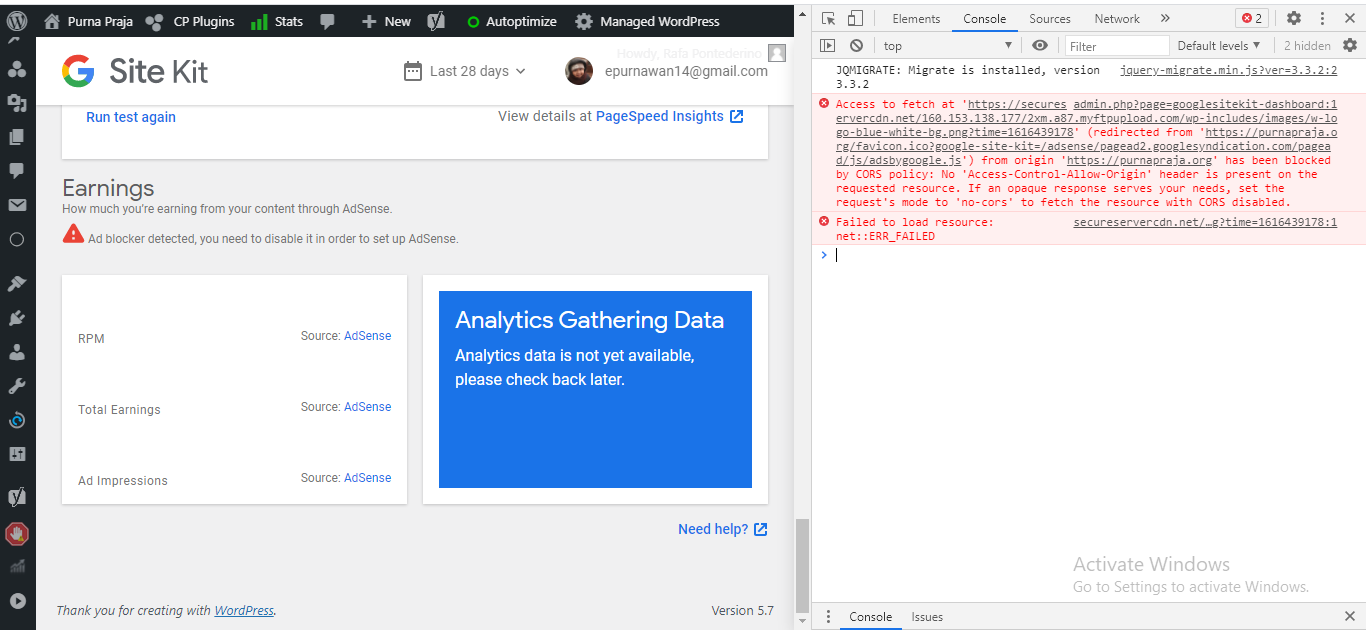
Task: Select the drawer Console tab at bottom
Action: pyautogui.click(x=871, y=617)
